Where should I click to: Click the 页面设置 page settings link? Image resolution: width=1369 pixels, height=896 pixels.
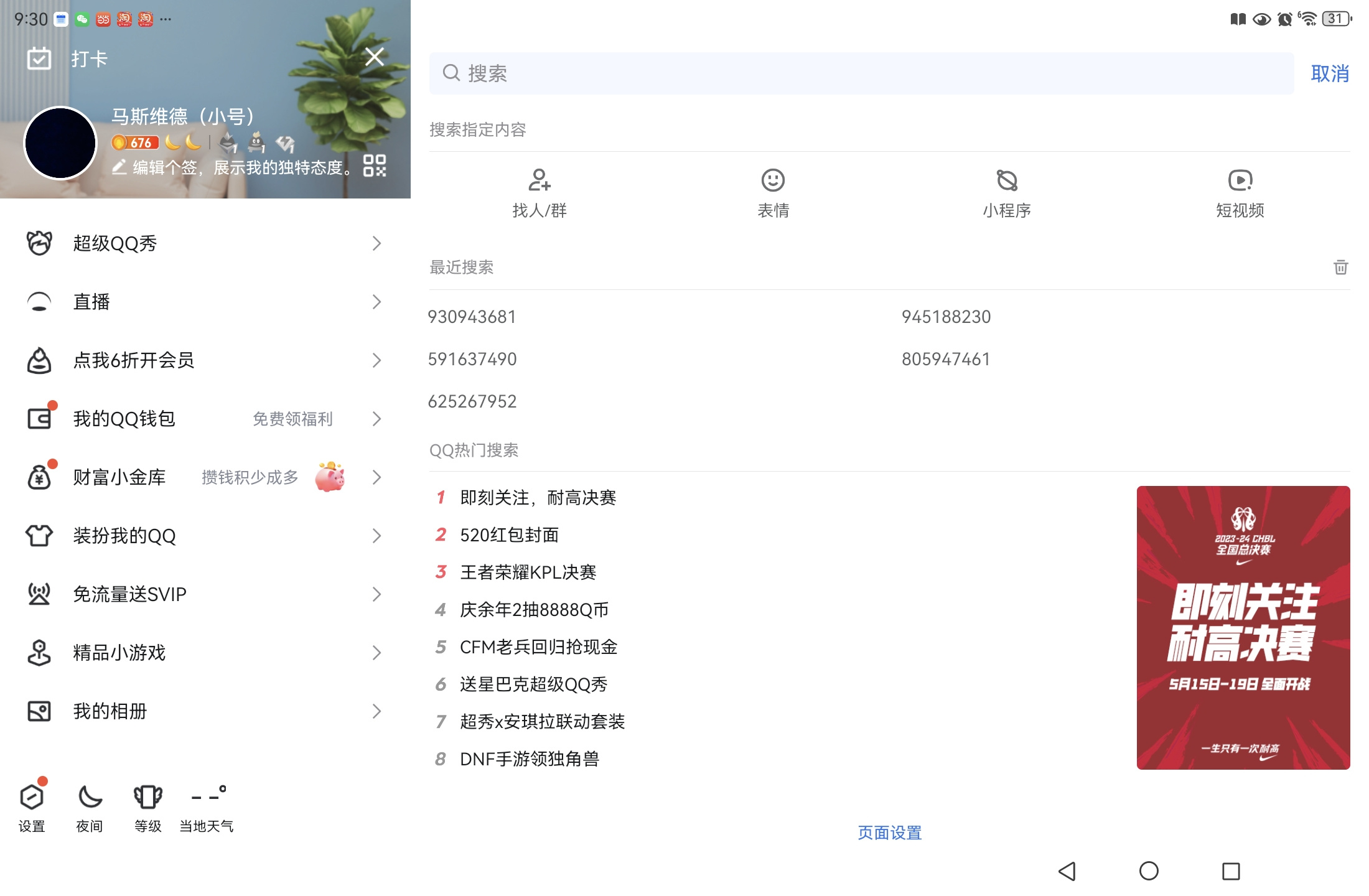pyautogui.click(x=889, y=833)
